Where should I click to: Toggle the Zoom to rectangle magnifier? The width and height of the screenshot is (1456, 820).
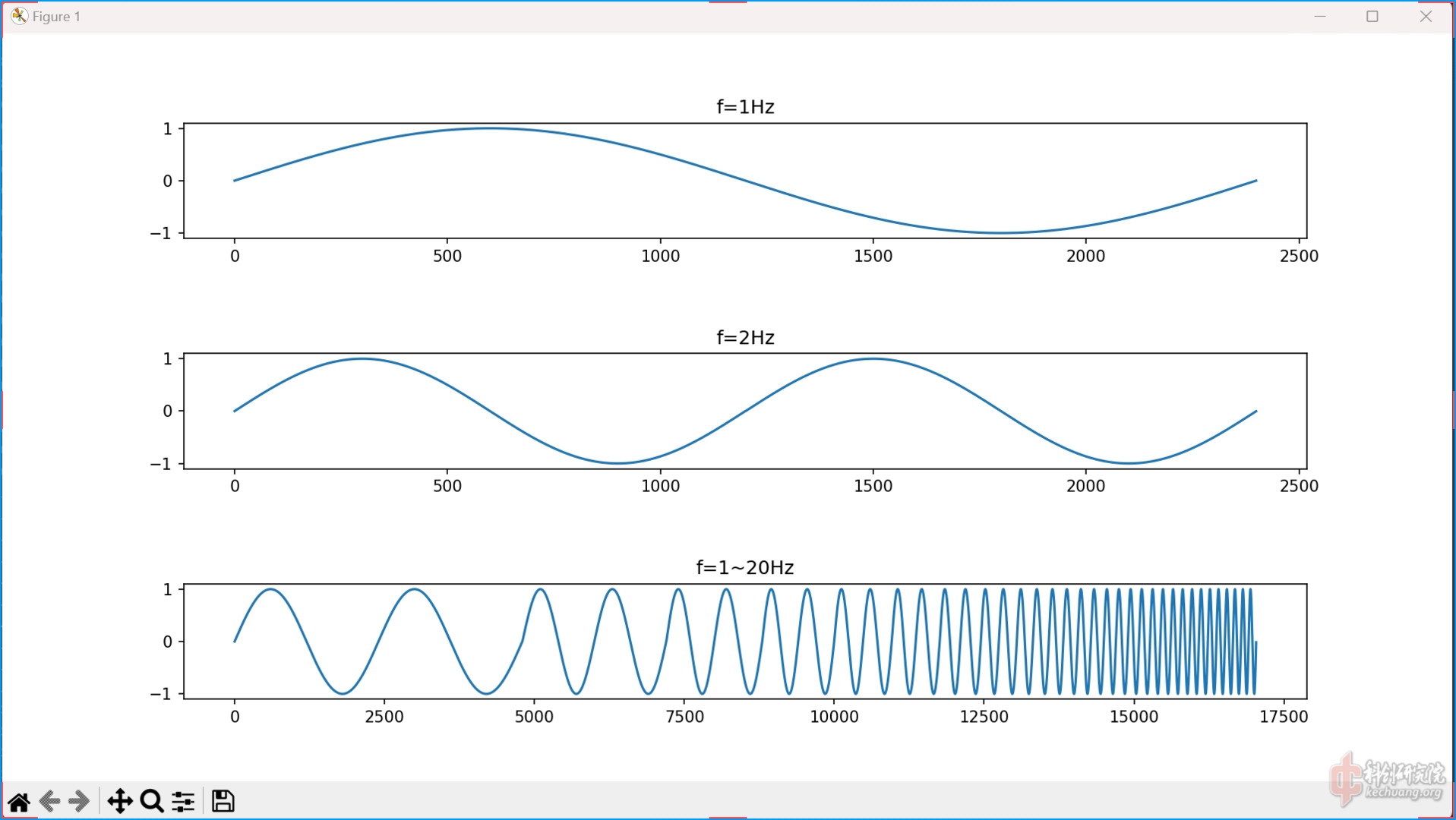click(x=152, y=801)
